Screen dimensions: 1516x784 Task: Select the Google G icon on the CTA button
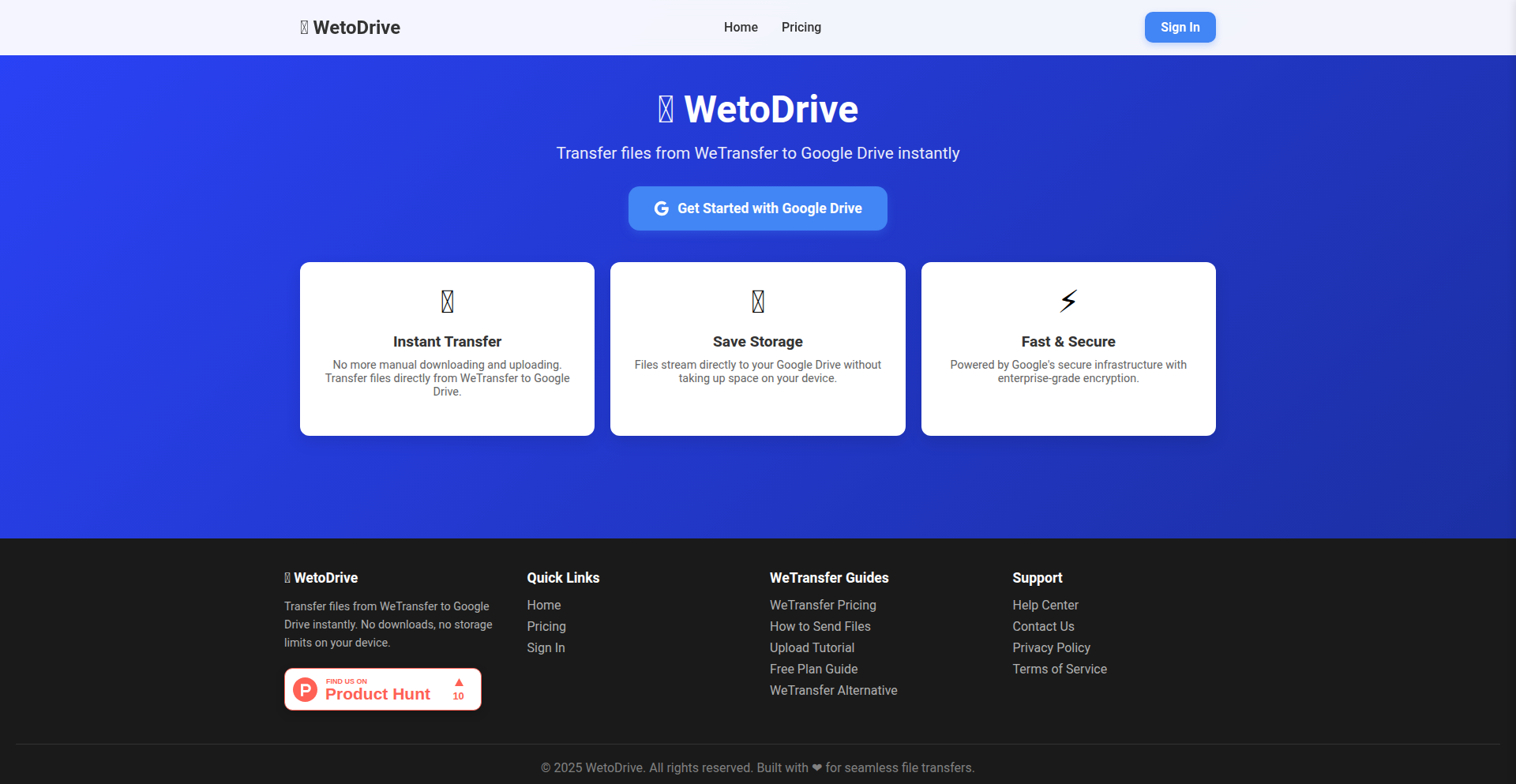click(661, 208)
